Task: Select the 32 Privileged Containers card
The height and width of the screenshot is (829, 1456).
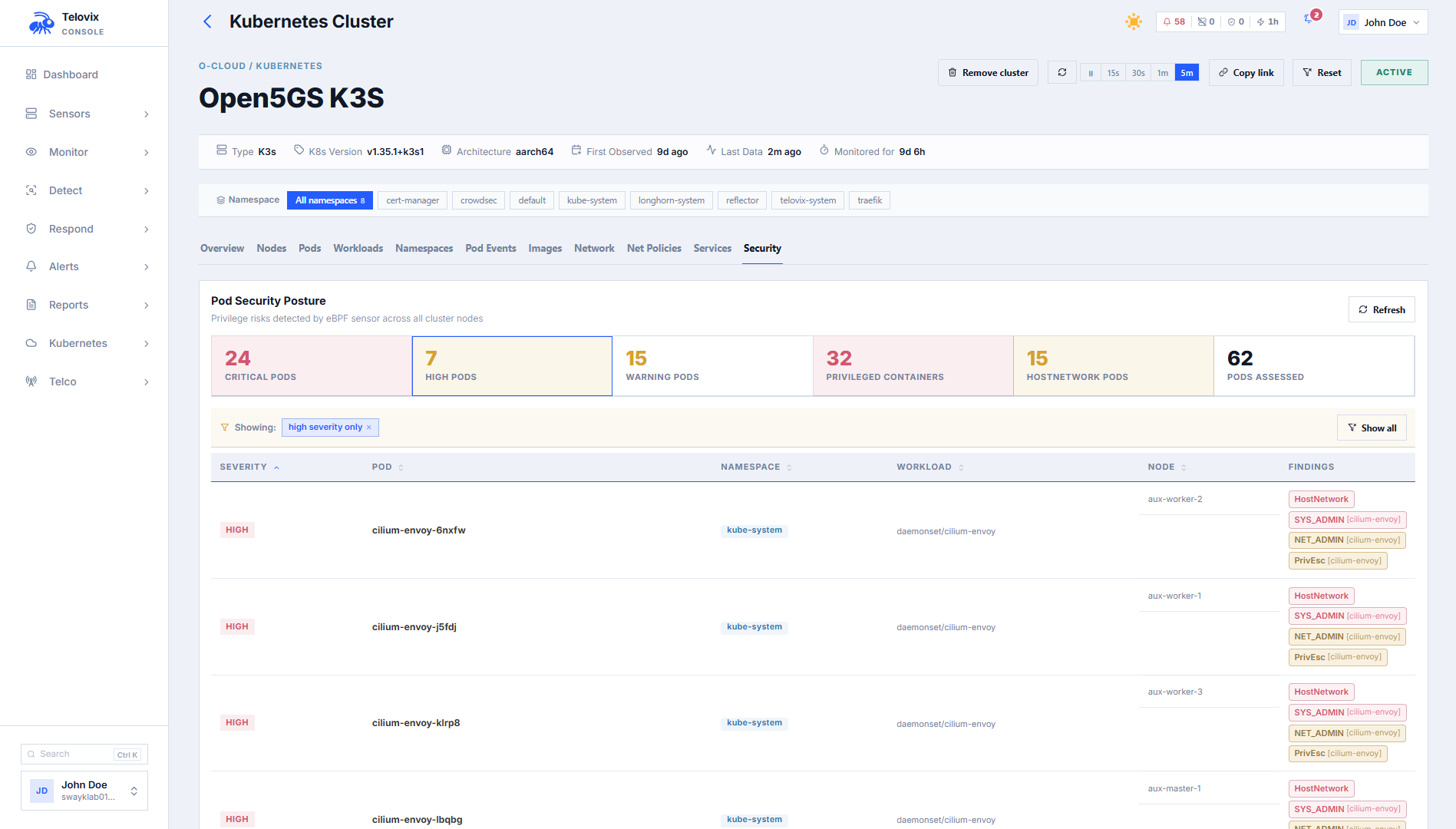Action: [x=913, y=366]
